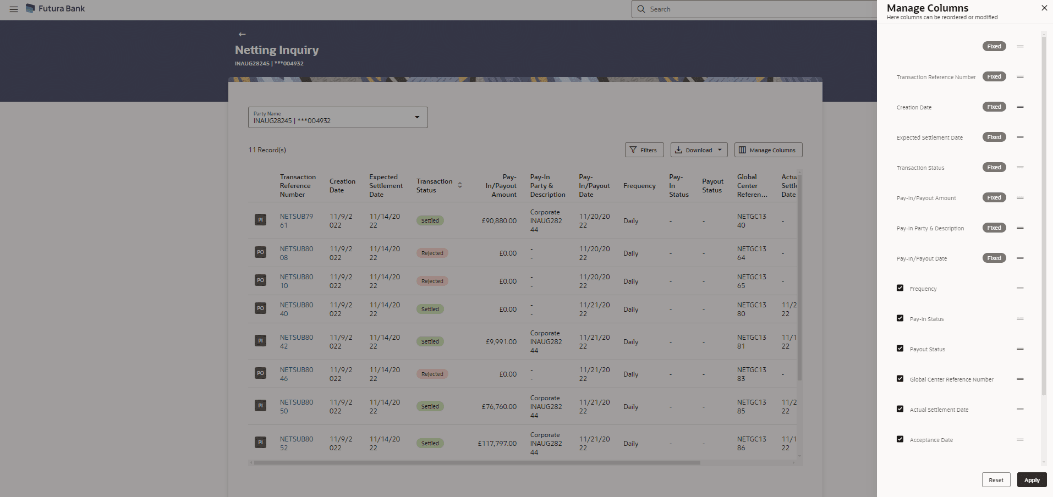Reset the column settings
The image size is (1053, 497).
[996, 480]
